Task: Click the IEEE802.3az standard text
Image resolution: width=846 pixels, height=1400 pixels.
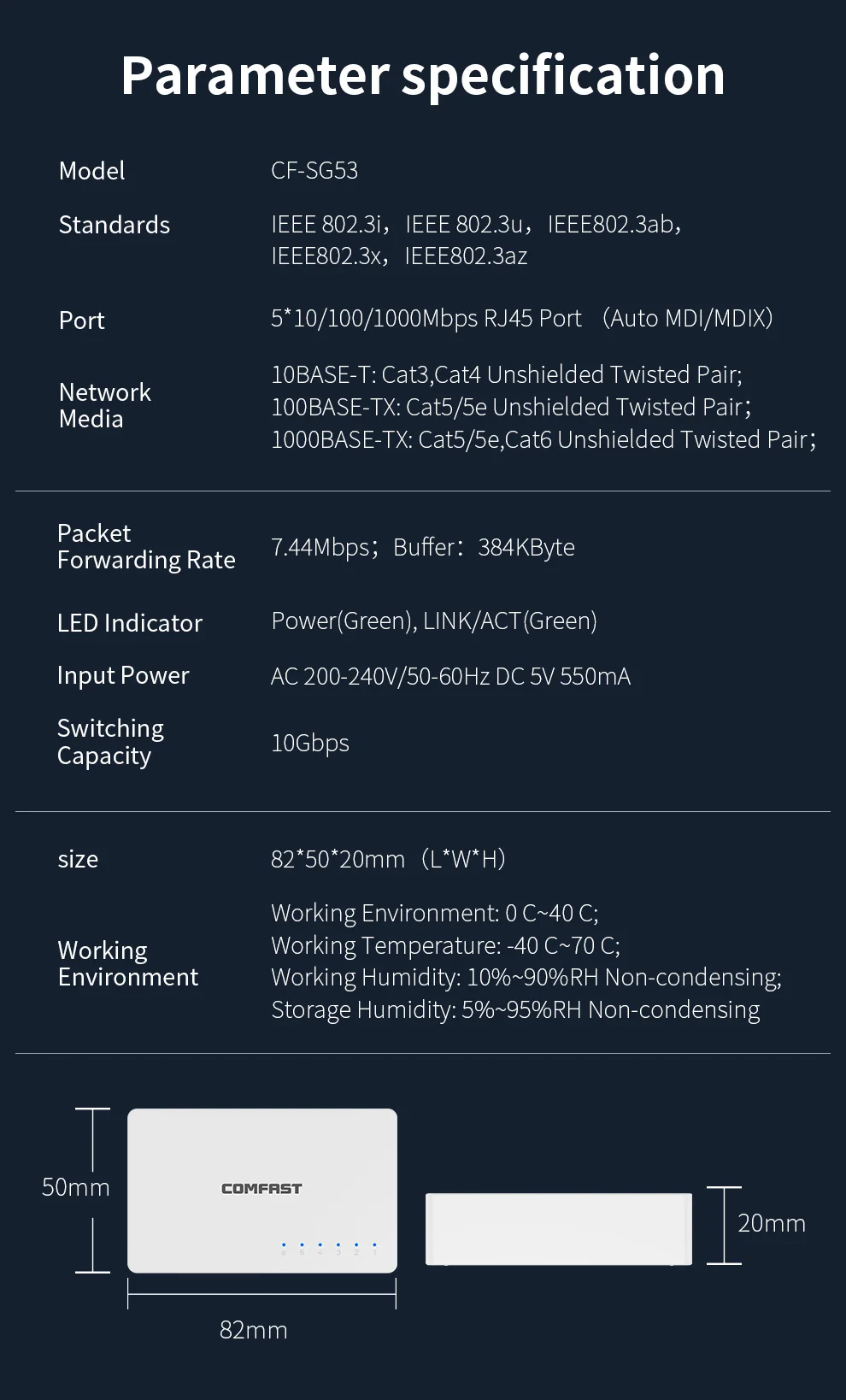Action: (466, 256)
